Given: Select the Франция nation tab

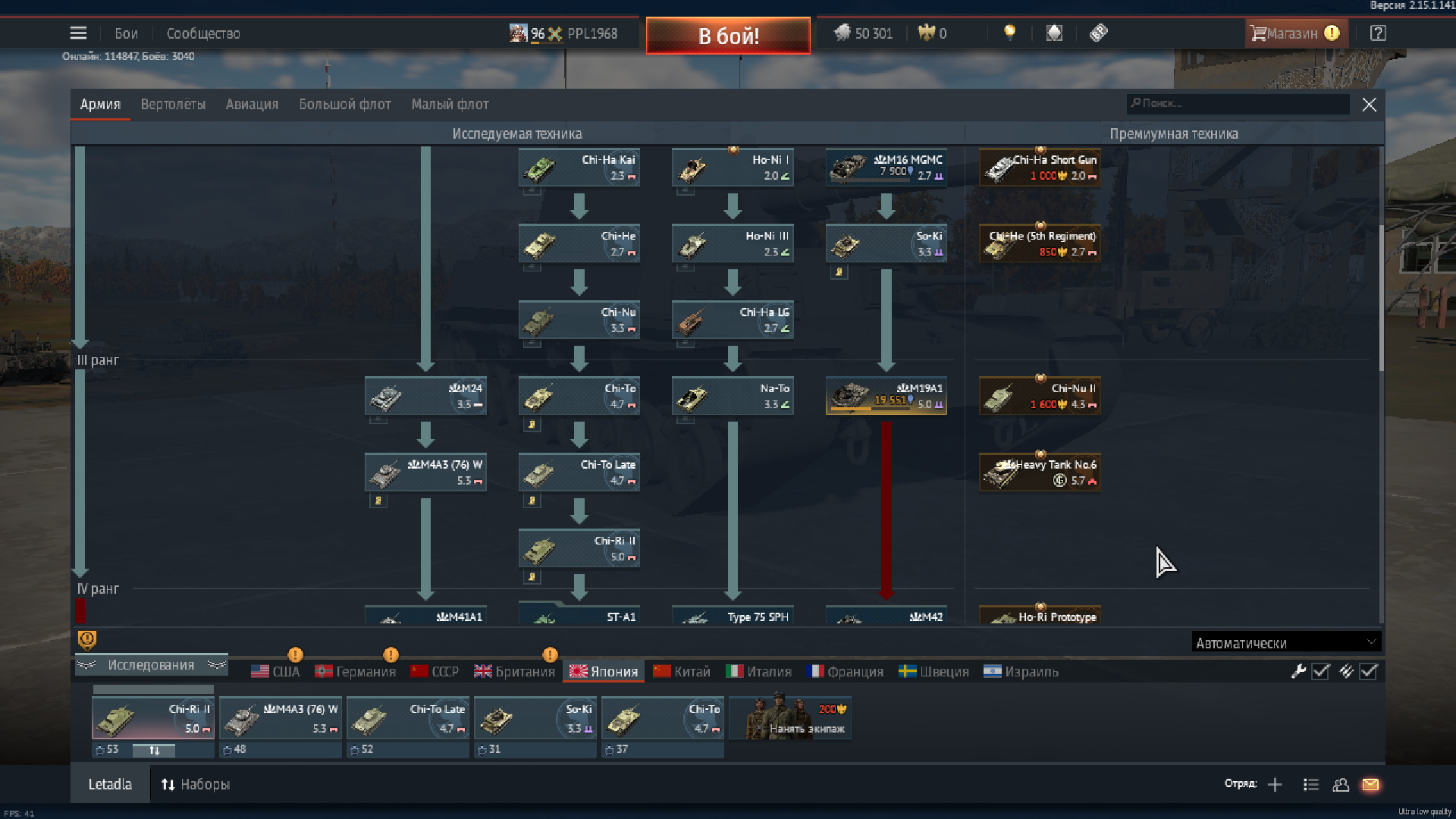Looking at the screenshot, I should [x=846, y=671].
